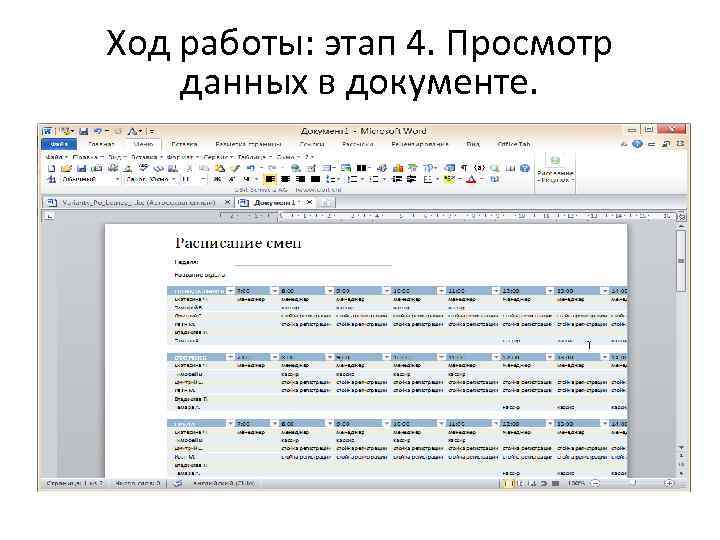This screenshot has width=720, height=540.
Task: Open Quick Access Toolbar customize arrow
Action: pos(151,131)
